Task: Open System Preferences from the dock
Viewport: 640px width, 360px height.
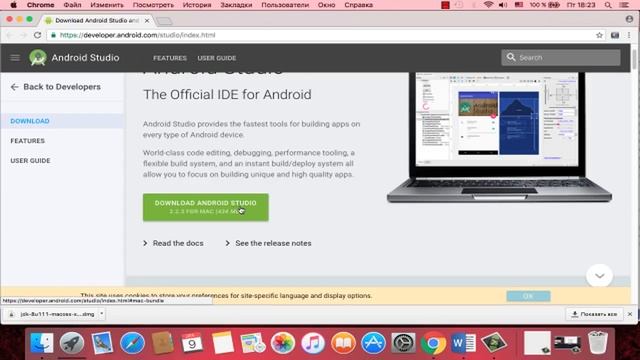Action: 403,342
